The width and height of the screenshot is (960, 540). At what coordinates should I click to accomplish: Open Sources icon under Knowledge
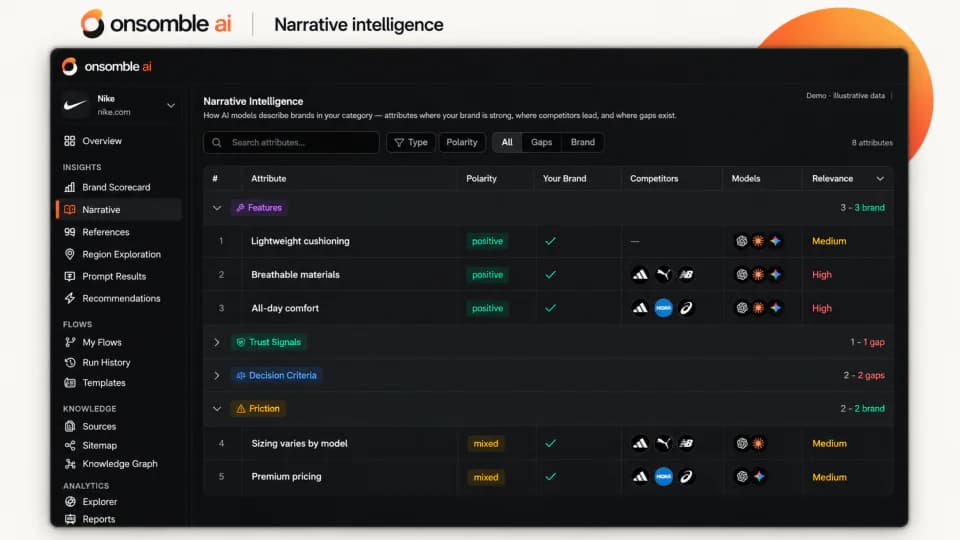(70, 426)
